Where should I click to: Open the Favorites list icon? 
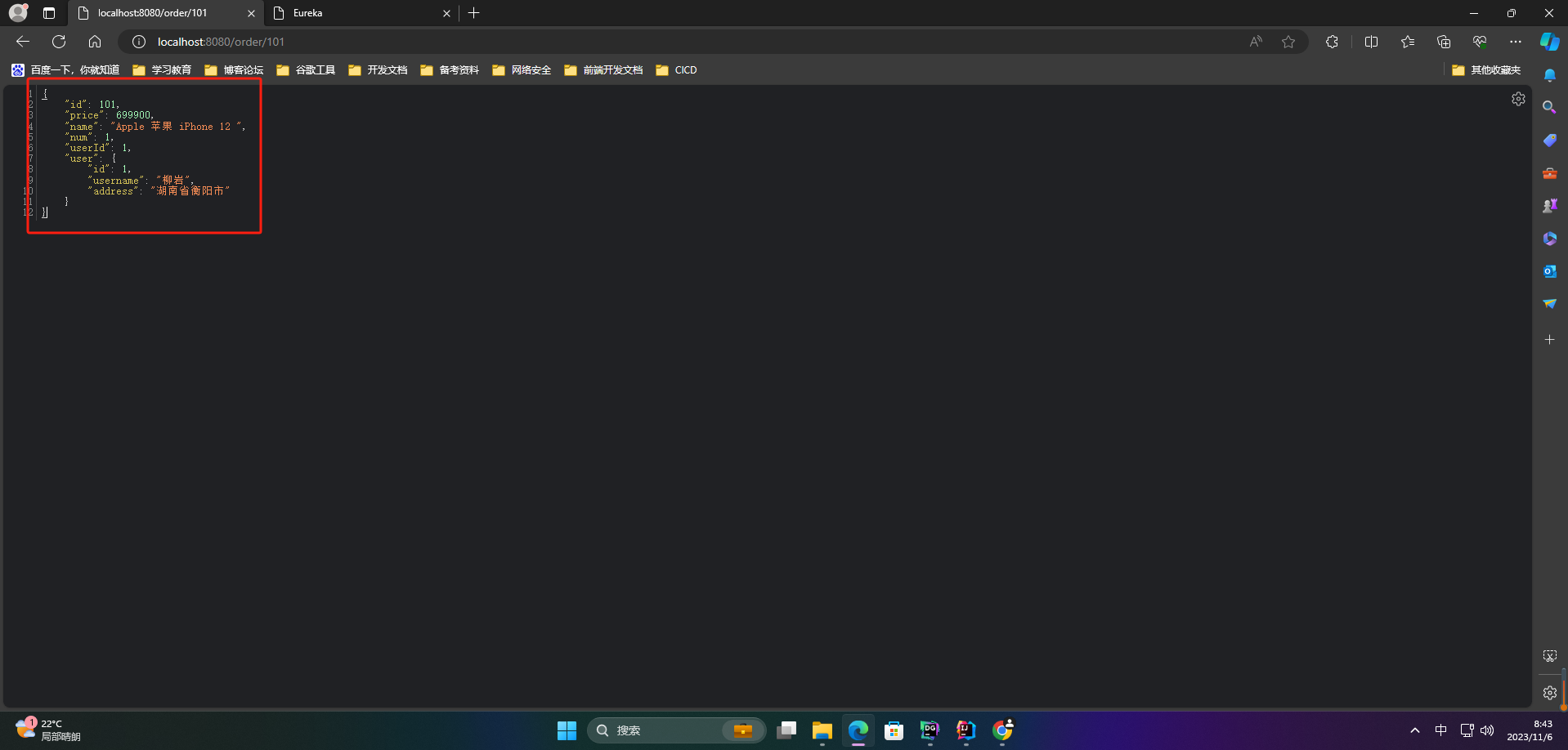click(x=1407, y=42)
